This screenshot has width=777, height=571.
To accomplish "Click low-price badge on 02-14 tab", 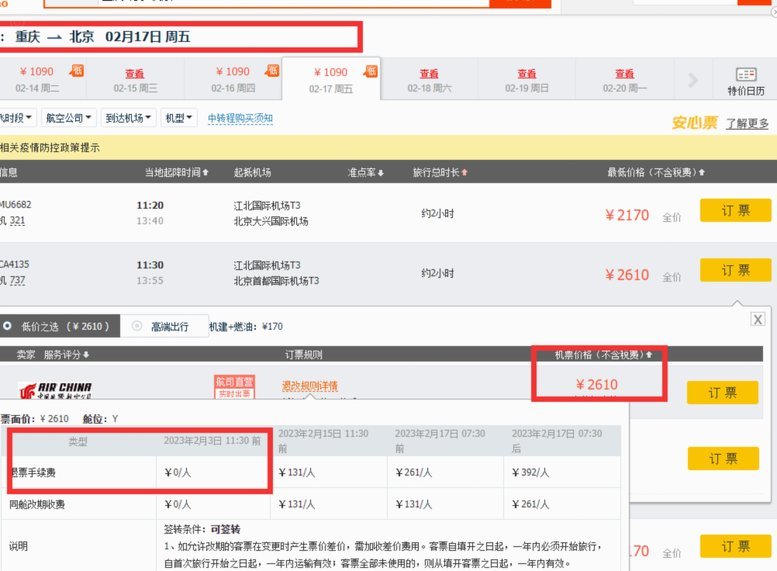I will tap(76, 70).
